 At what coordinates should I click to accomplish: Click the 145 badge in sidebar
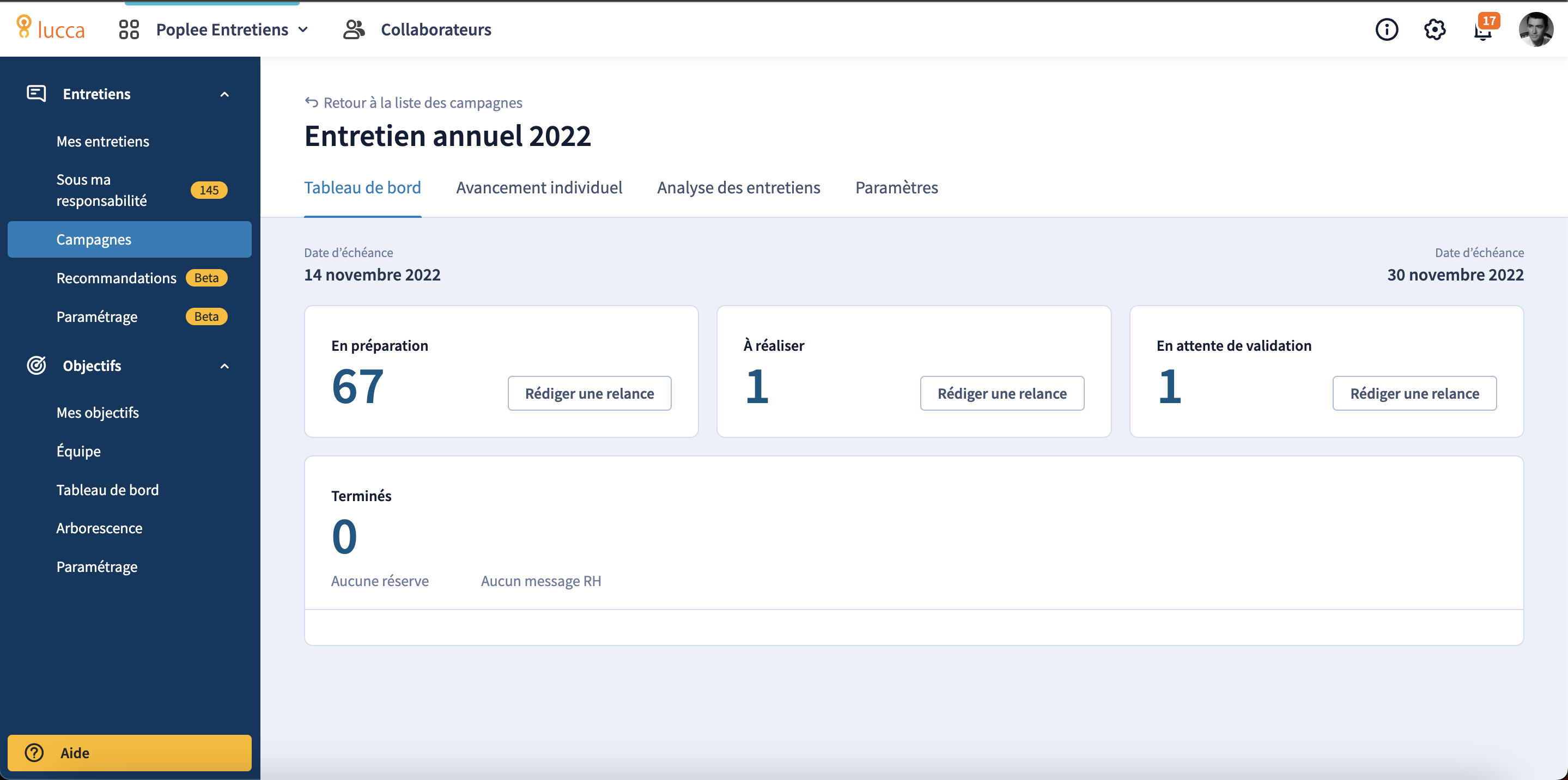pyautogui.click(x=209, y=190)
